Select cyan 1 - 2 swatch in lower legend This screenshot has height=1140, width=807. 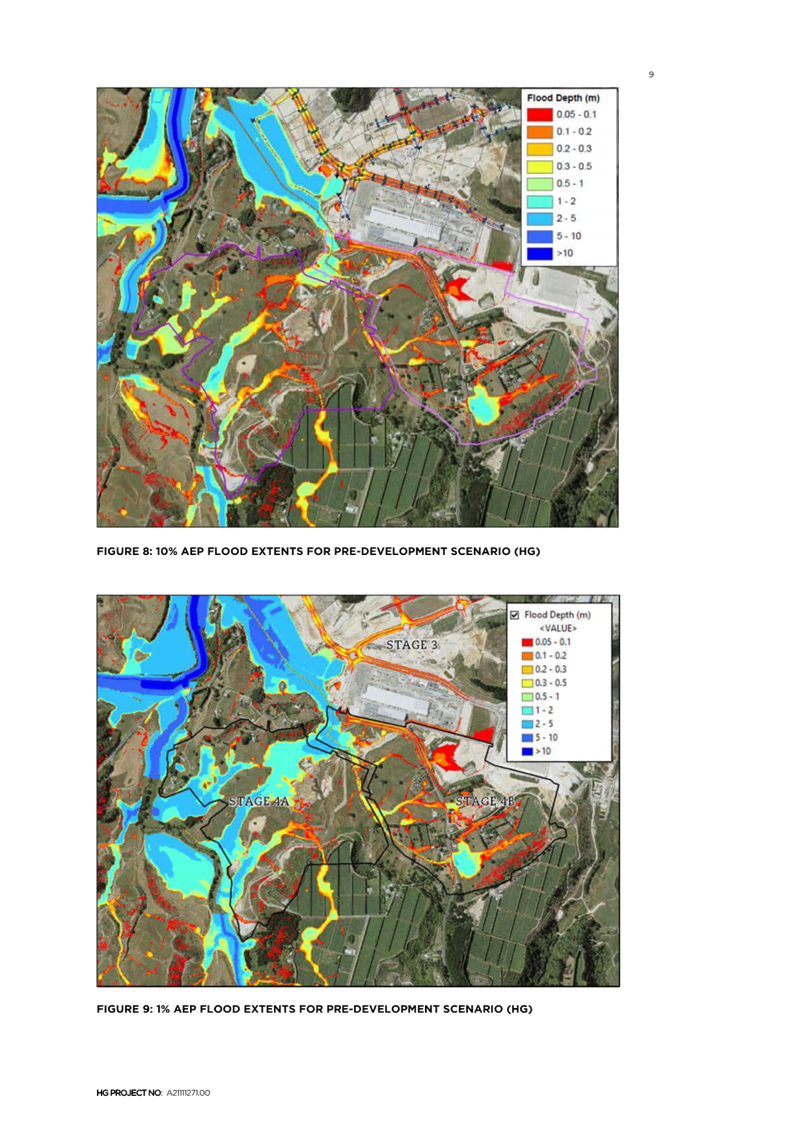point(526,709)
